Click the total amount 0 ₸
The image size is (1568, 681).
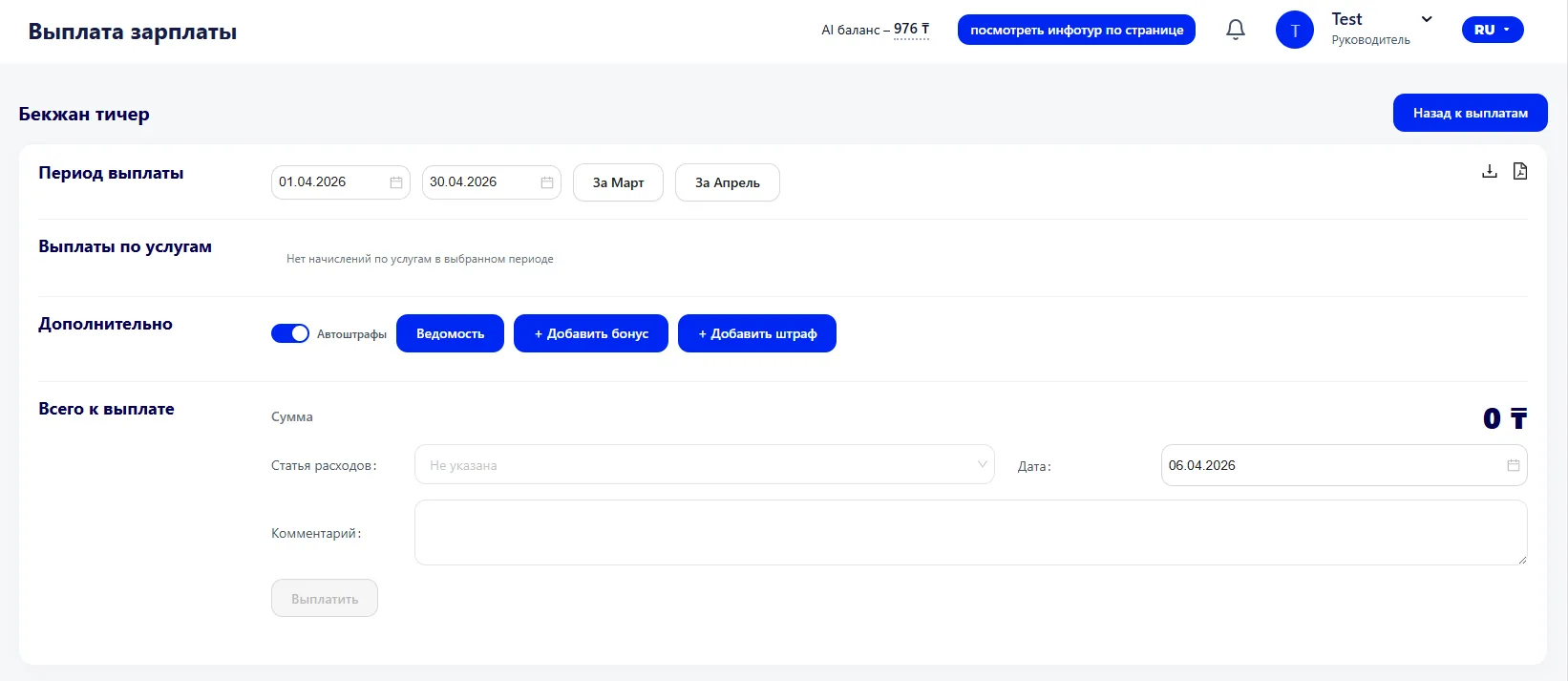pyautogui.click(x=1505, y=418)
